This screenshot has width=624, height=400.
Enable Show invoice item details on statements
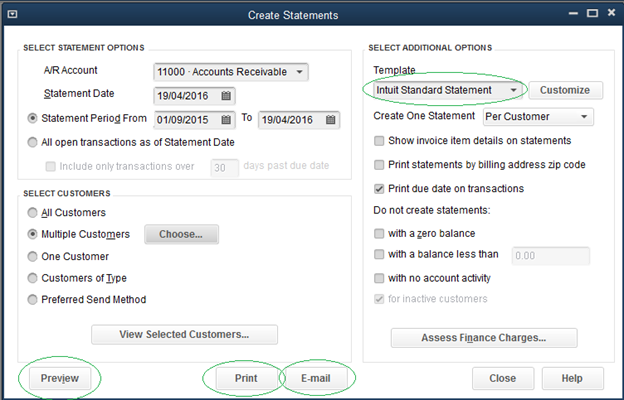point(379,141)
